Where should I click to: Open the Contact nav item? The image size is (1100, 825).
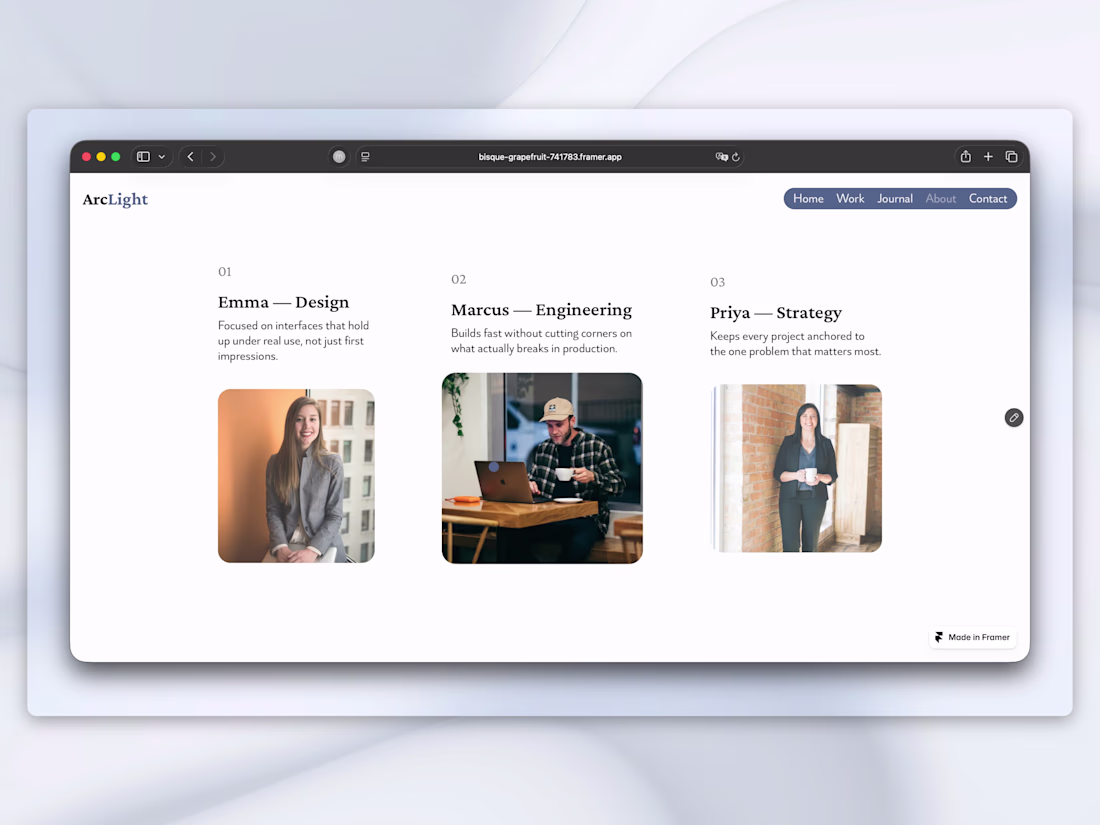[988, 199]
